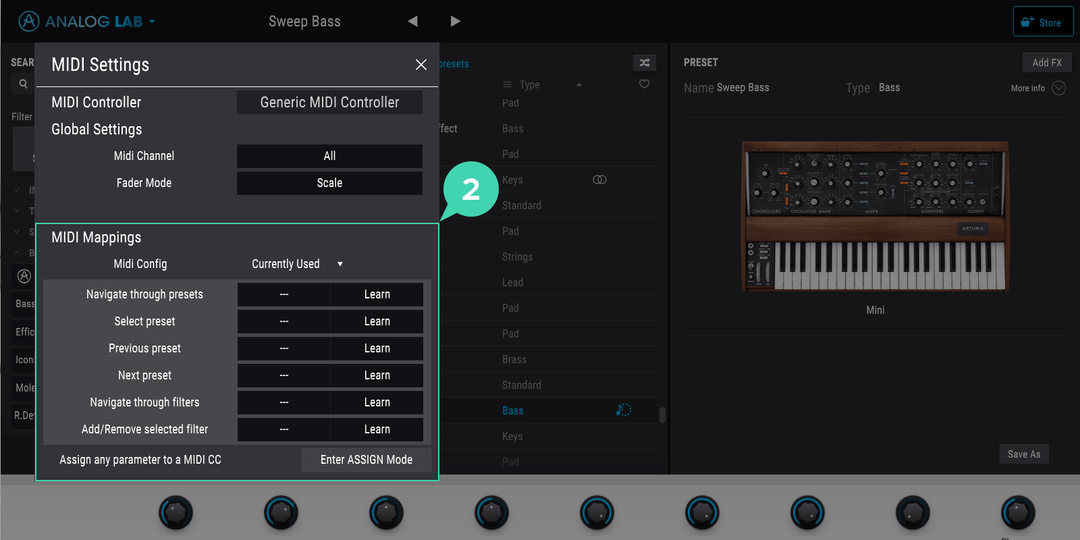Image resolution: width=1080 pixels, height=540 pixels.
Task: Expand More info chevron
Action: pyautogui.click(x=1059, y=88)
